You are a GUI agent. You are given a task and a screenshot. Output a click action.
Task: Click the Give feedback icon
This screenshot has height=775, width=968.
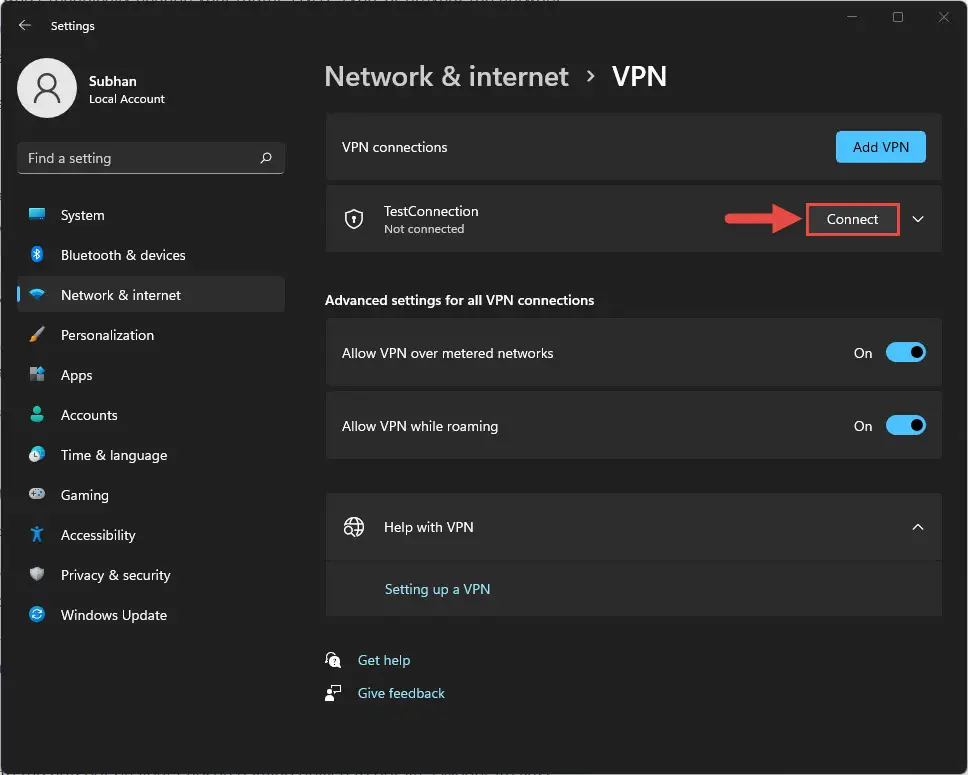[333, 693]
